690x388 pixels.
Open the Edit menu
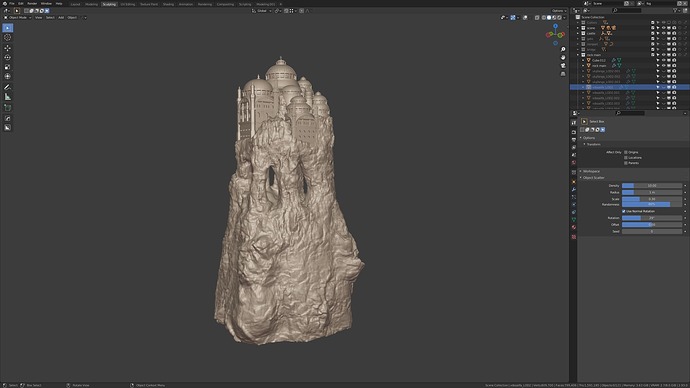21,4
